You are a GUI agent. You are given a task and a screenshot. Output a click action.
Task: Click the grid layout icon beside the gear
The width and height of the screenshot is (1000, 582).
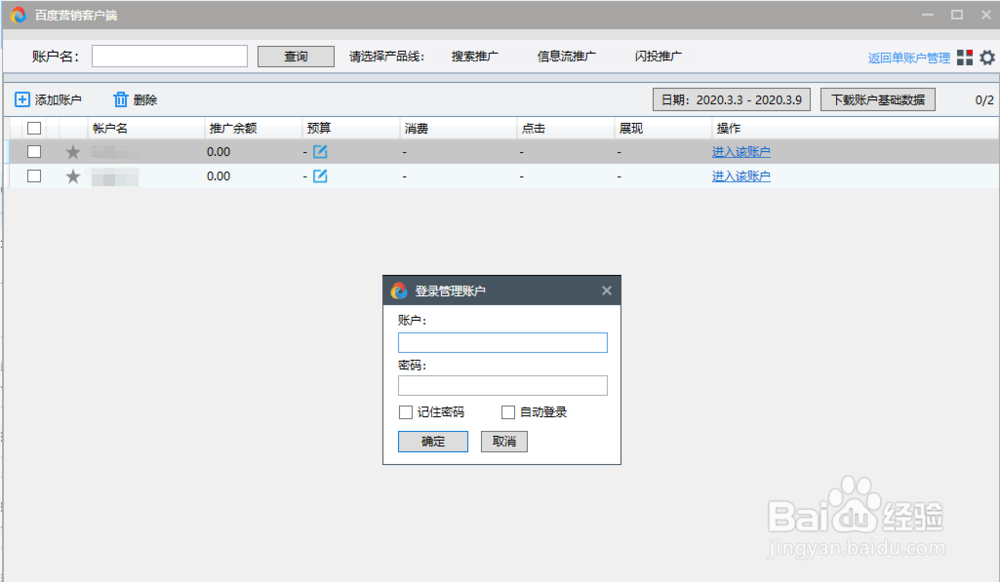coord(965,57)
